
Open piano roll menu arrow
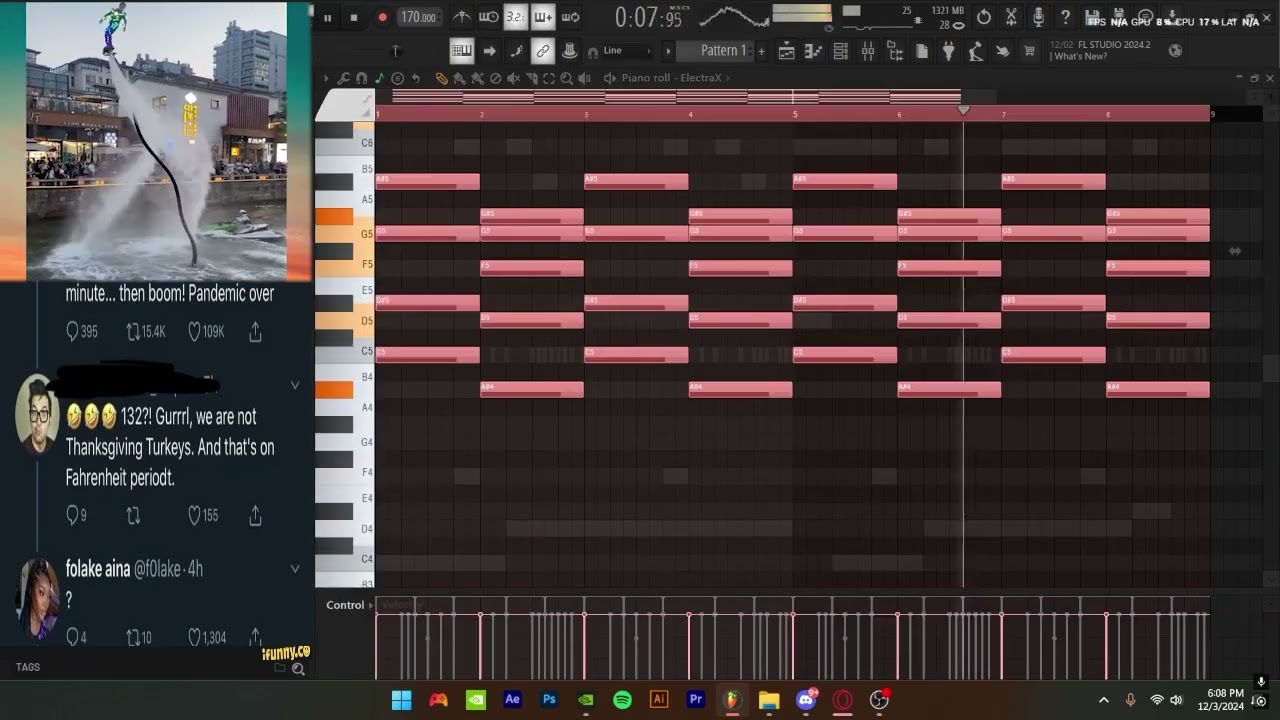[326, 78]
